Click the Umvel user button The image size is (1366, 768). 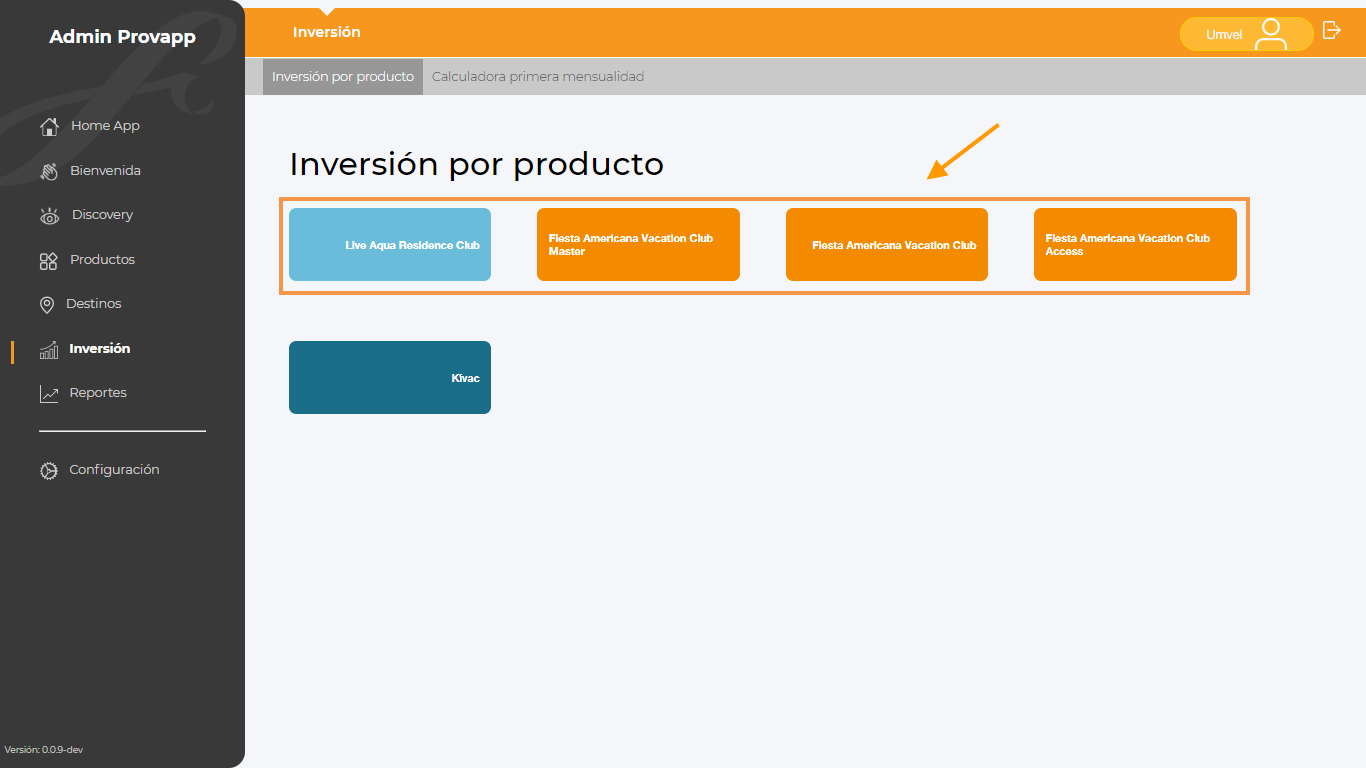[1246, 34]
